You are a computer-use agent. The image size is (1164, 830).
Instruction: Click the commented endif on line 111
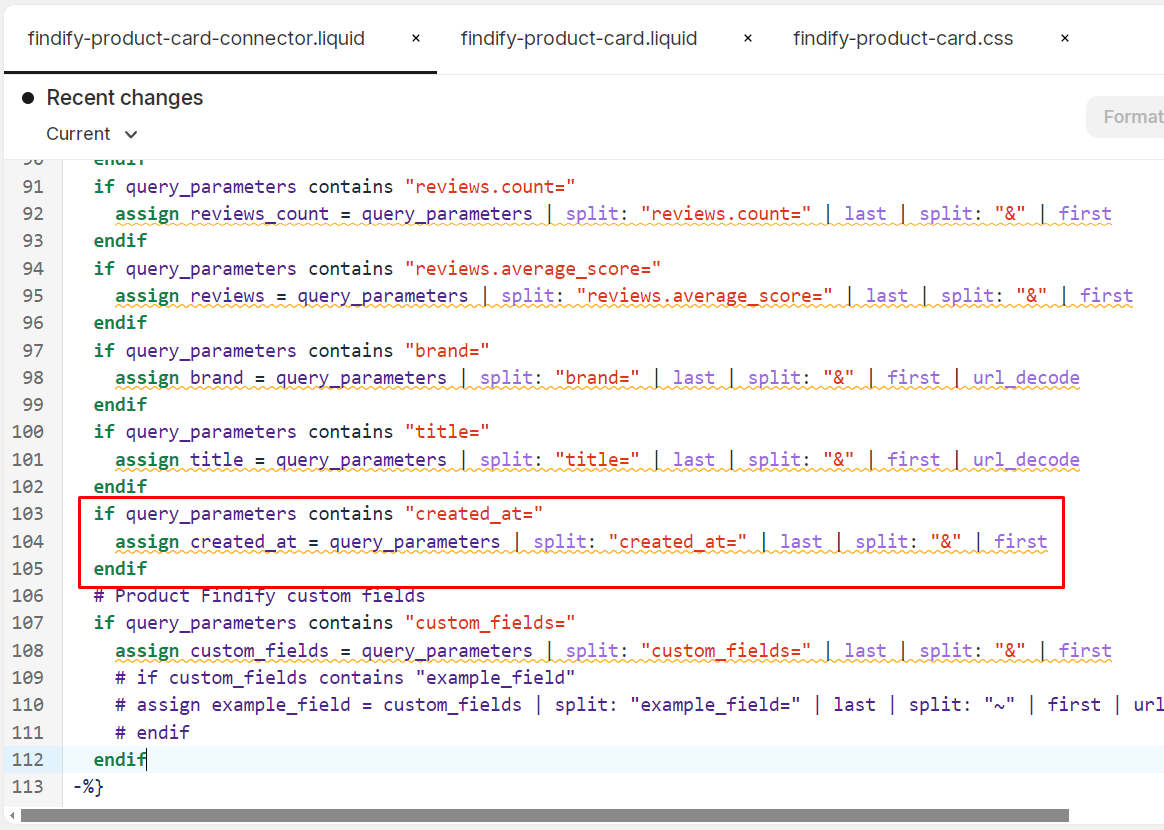152,733
